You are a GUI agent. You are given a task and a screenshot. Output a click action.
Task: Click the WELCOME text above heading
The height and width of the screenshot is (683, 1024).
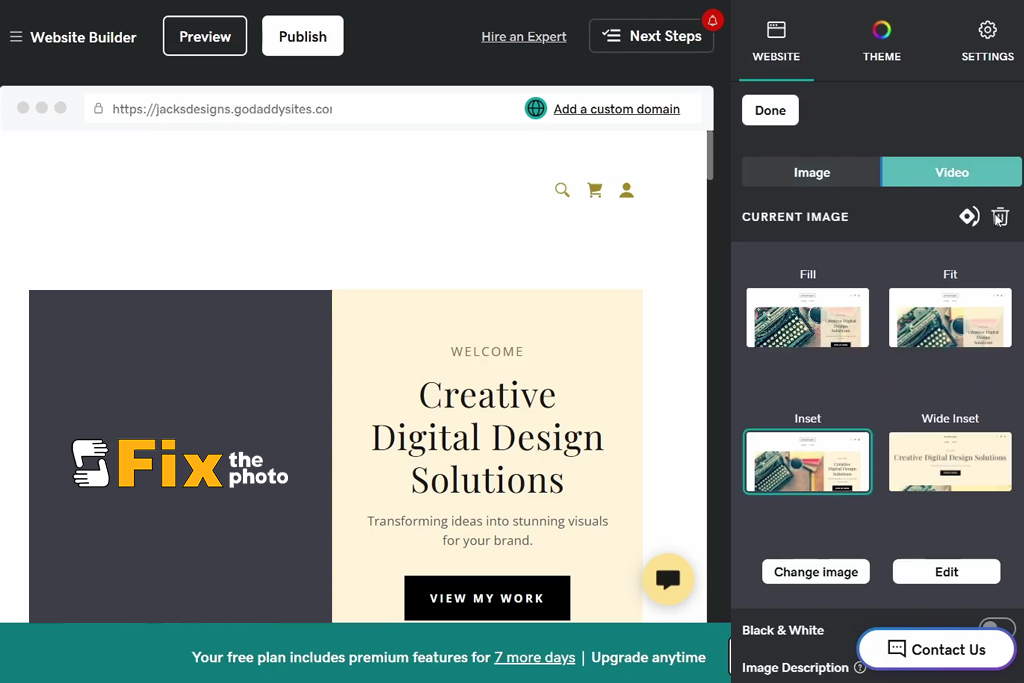tap(487, 352)
